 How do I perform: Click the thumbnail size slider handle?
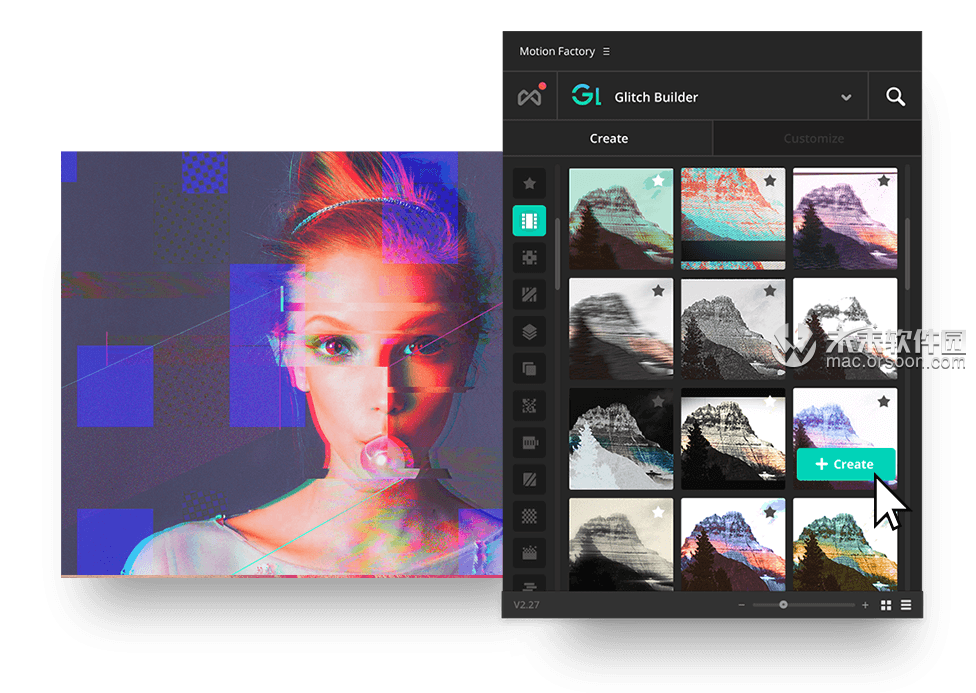pyautogui.click(x=783, y=605)
